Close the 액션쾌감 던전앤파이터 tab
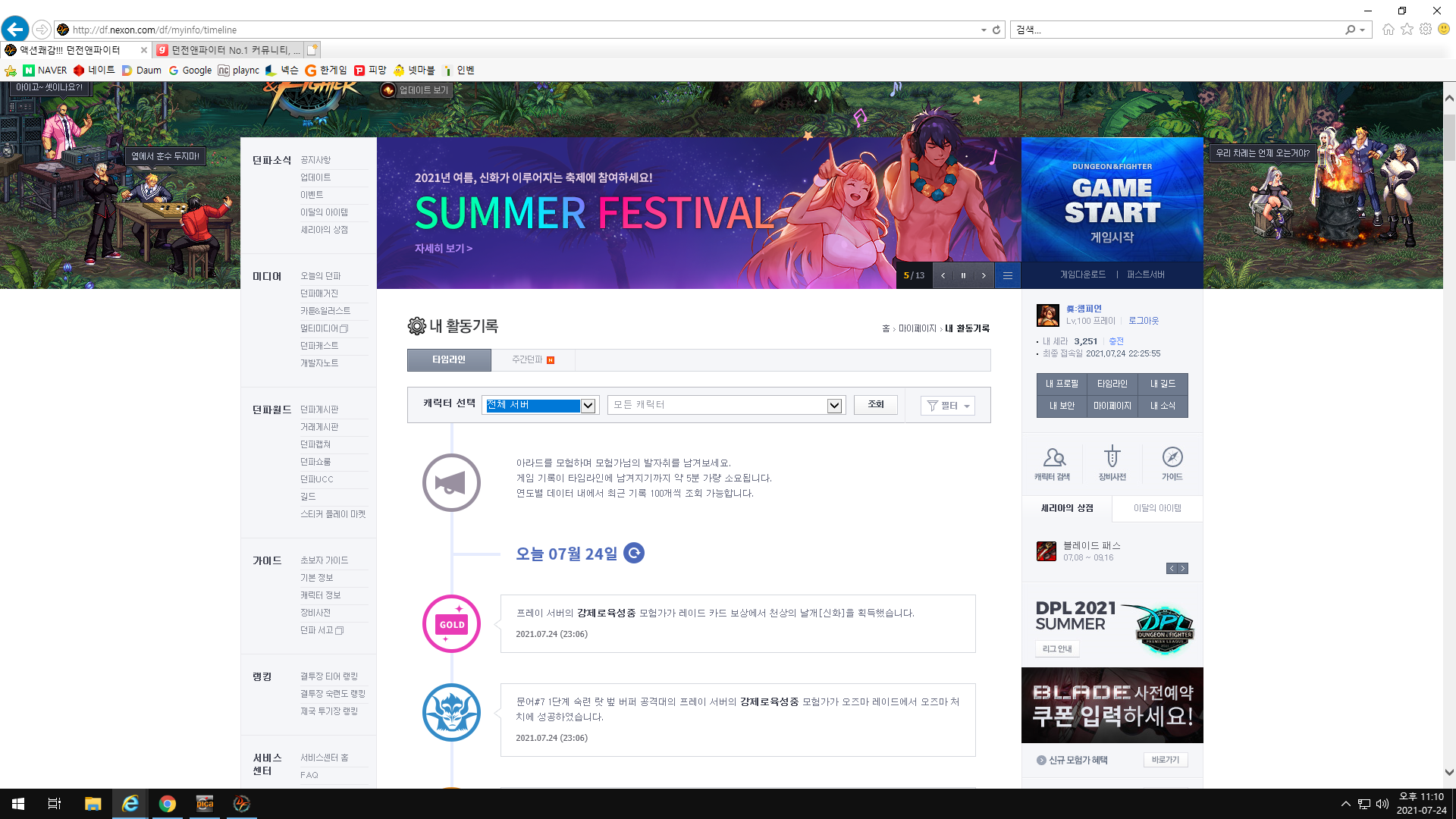Viewport: 1456px width, 819px height. point(144,50)
